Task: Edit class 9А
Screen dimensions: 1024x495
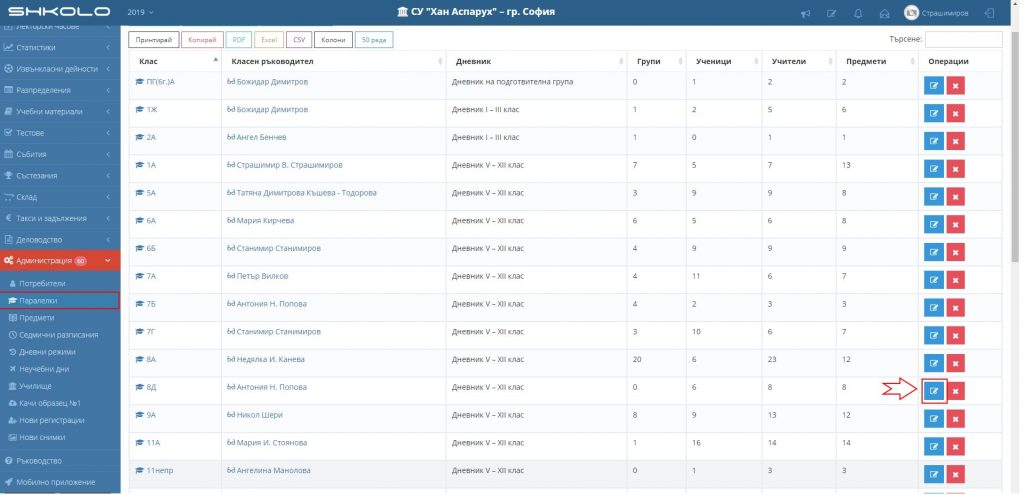Action: [934, 419]
